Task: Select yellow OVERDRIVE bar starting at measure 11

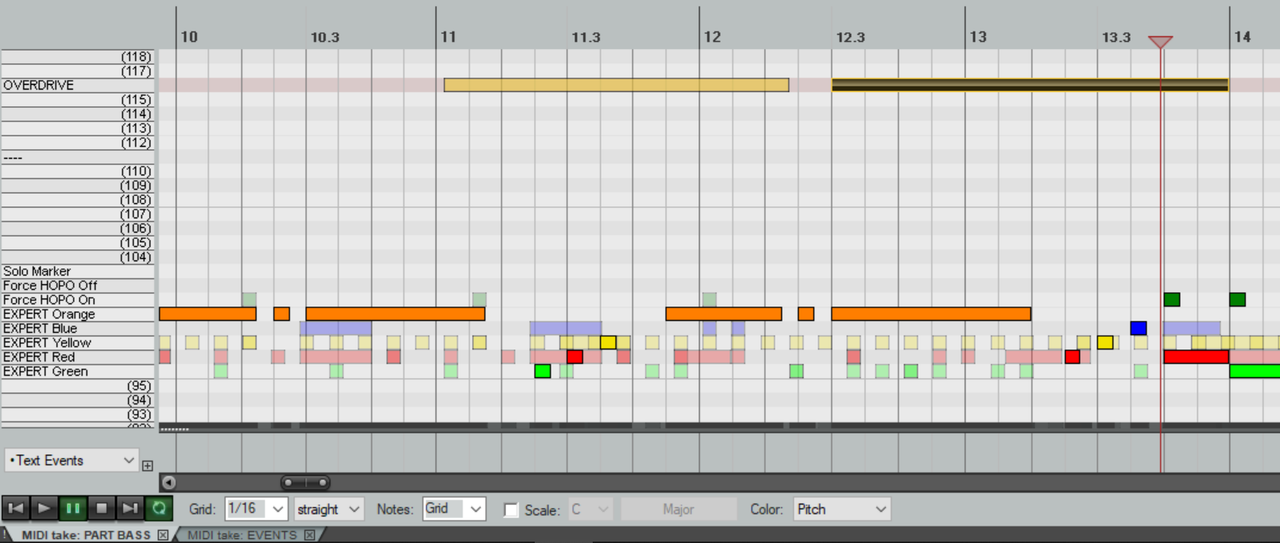Action: pyautogui.click(x=616, y=85)
